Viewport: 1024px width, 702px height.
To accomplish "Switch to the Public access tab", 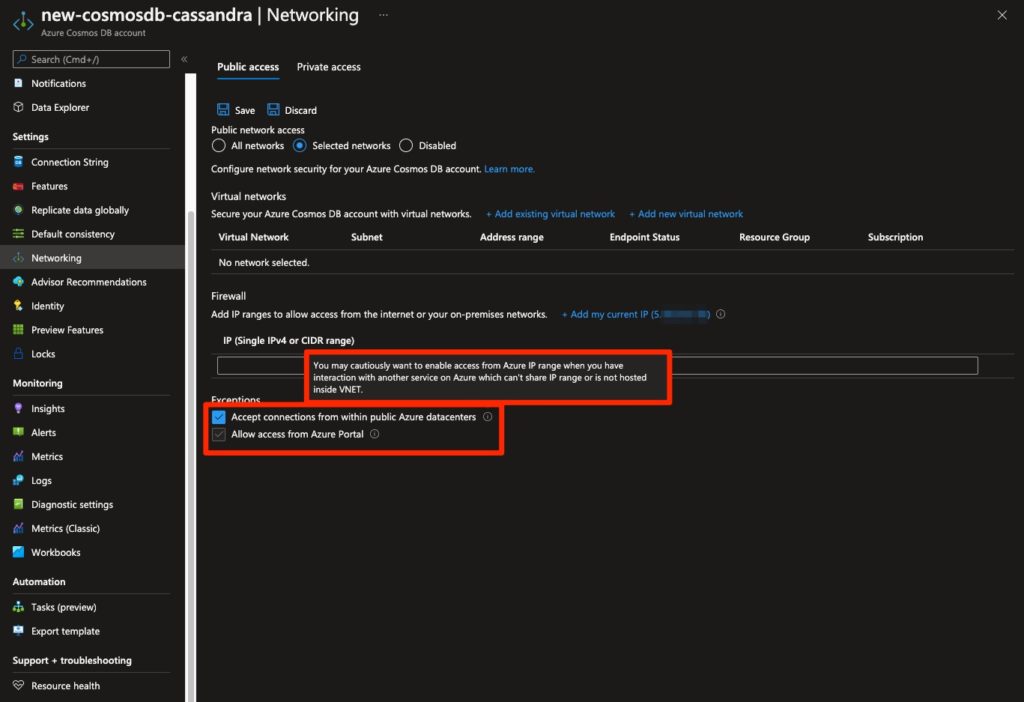I will coord(248,67).
